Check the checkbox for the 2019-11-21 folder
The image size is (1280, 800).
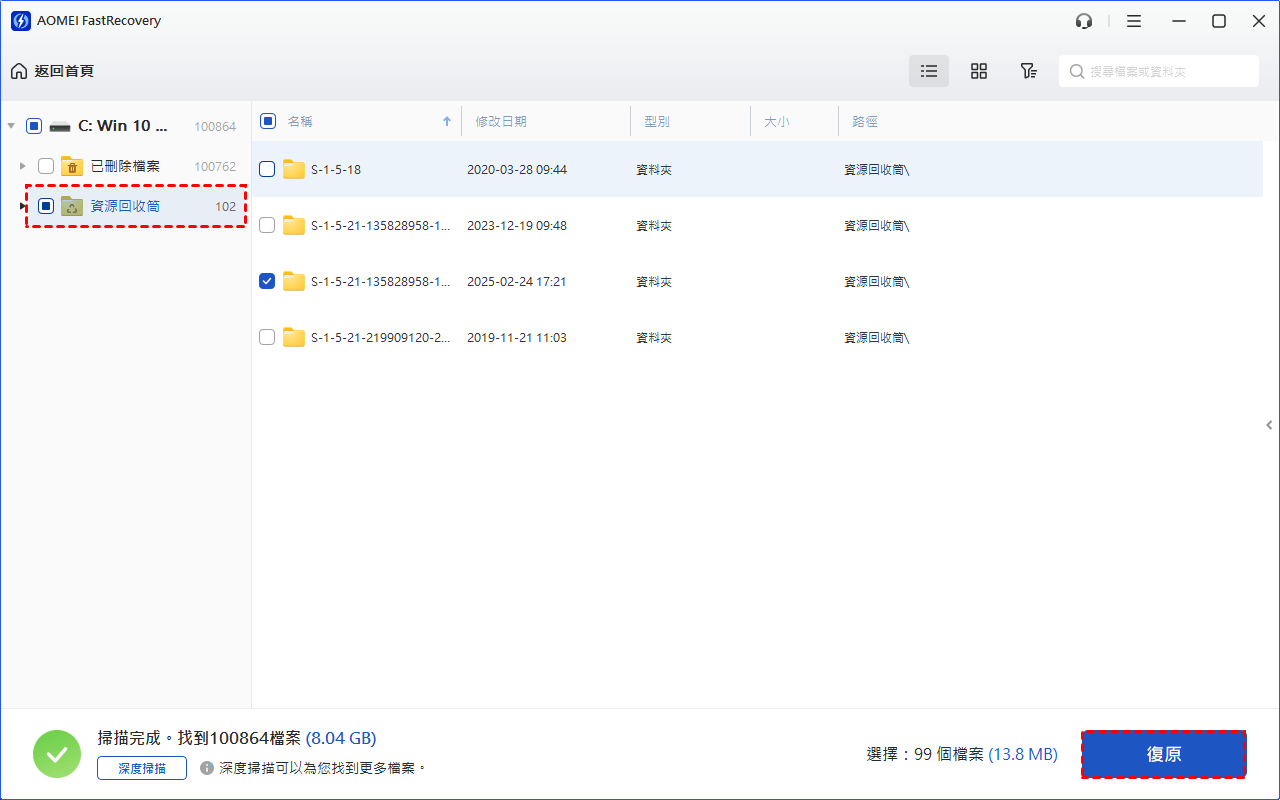(267, 337)
